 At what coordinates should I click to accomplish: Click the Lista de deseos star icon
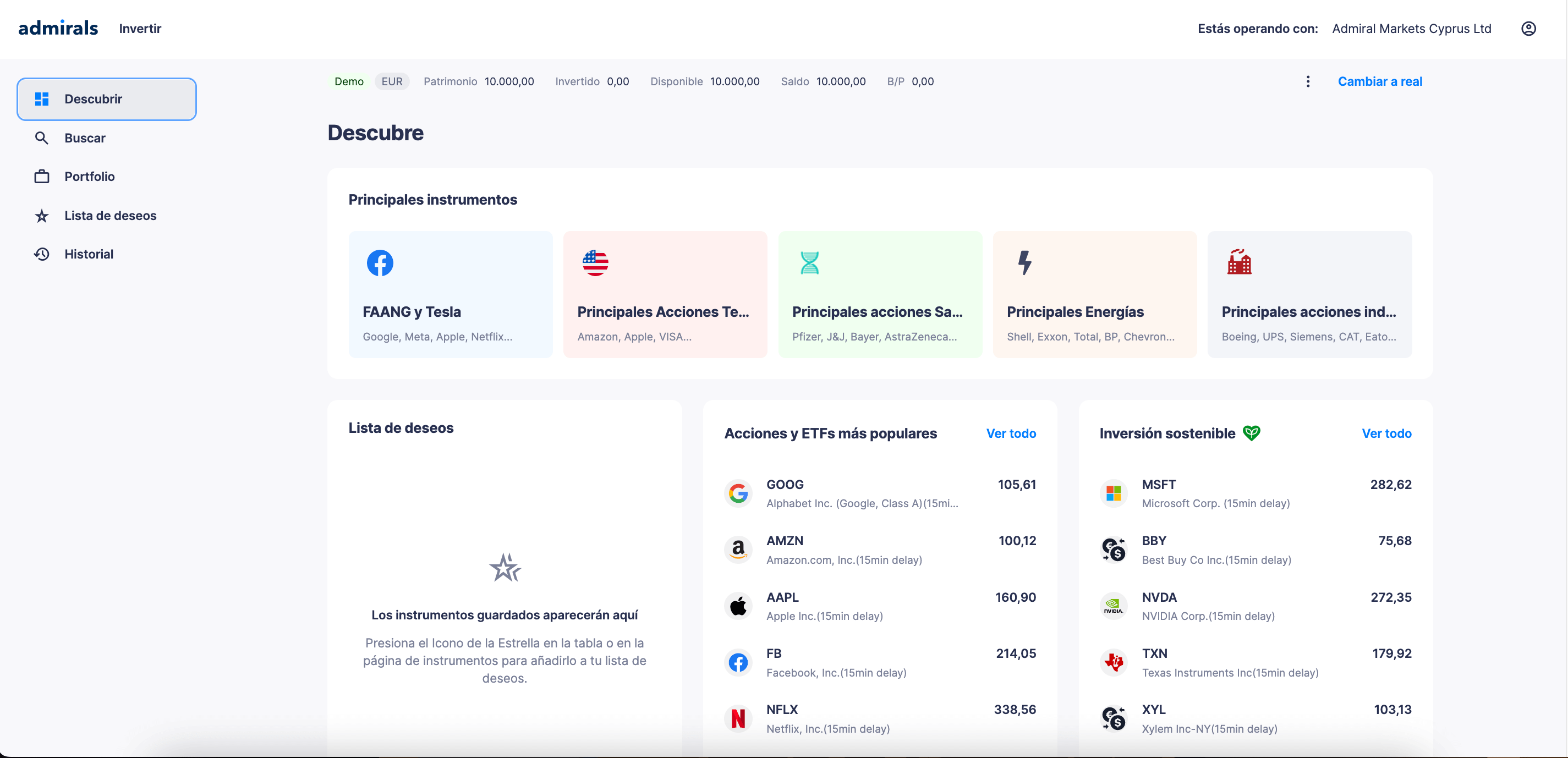(x=41, y=216)
